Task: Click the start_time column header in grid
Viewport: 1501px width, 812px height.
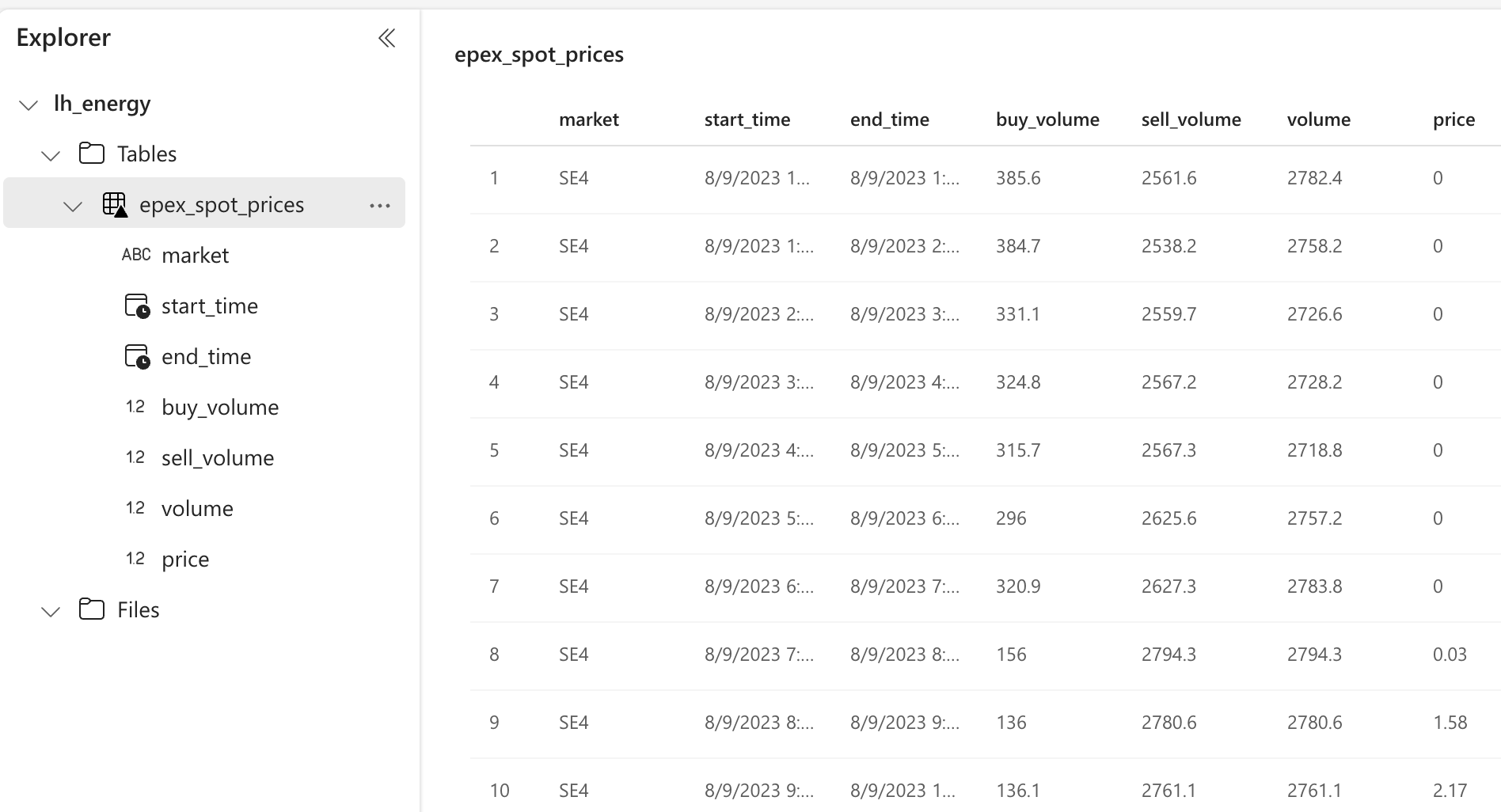Action: 747,120
